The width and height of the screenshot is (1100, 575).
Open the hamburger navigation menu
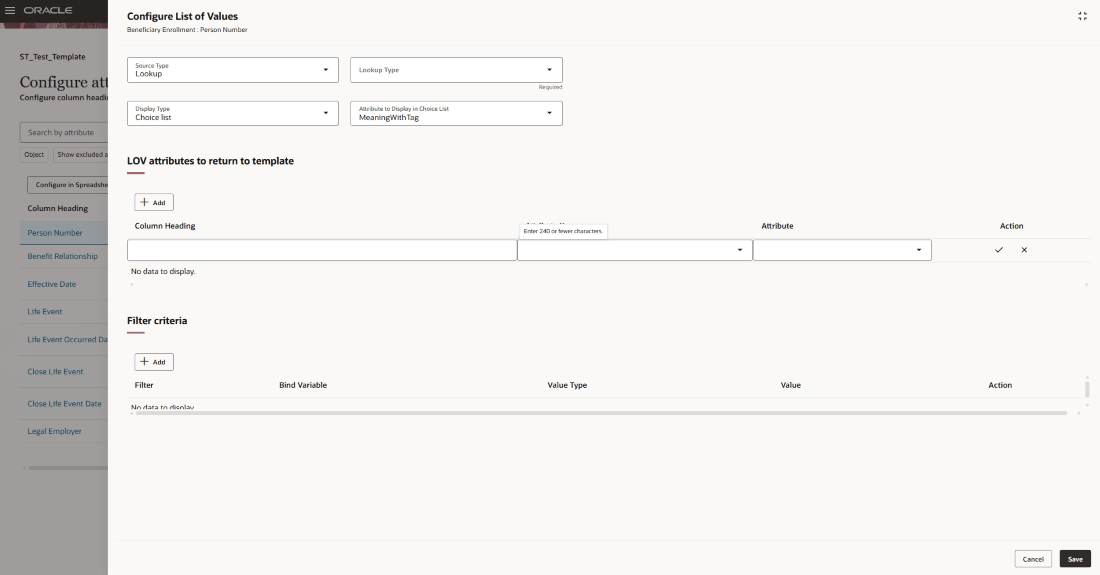[10, 11]
